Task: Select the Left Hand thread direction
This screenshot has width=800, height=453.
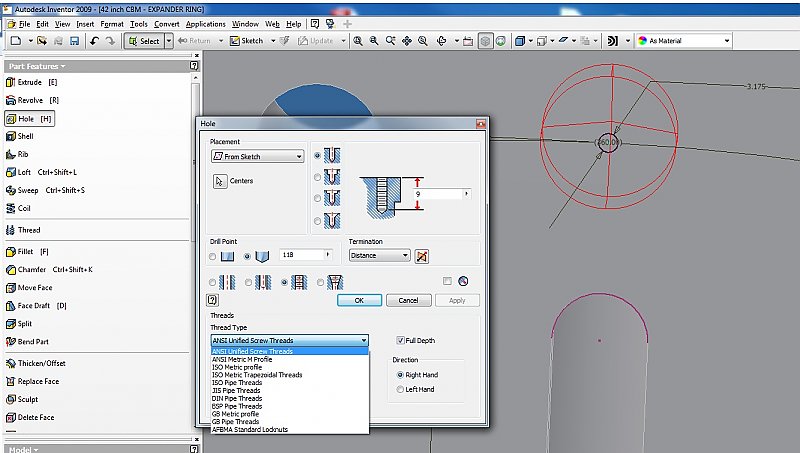Action: pyautogui.click(x=401, y=390)
